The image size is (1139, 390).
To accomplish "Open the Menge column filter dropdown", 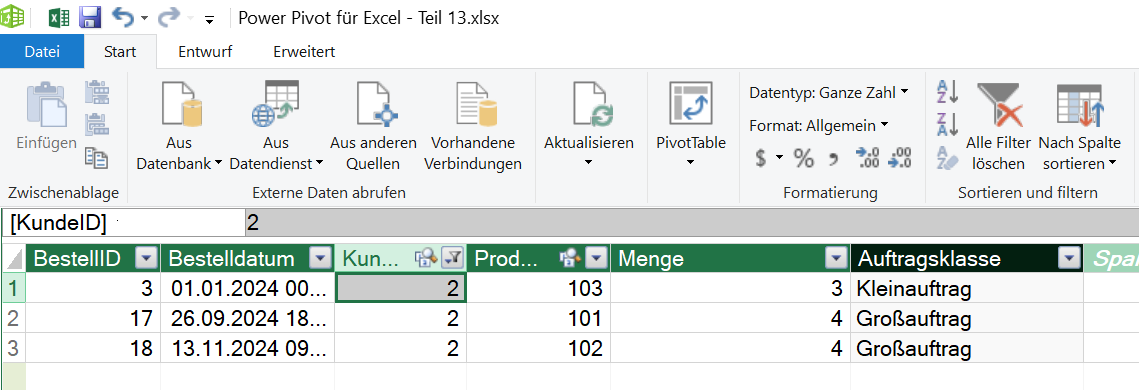I will point(837,259).
